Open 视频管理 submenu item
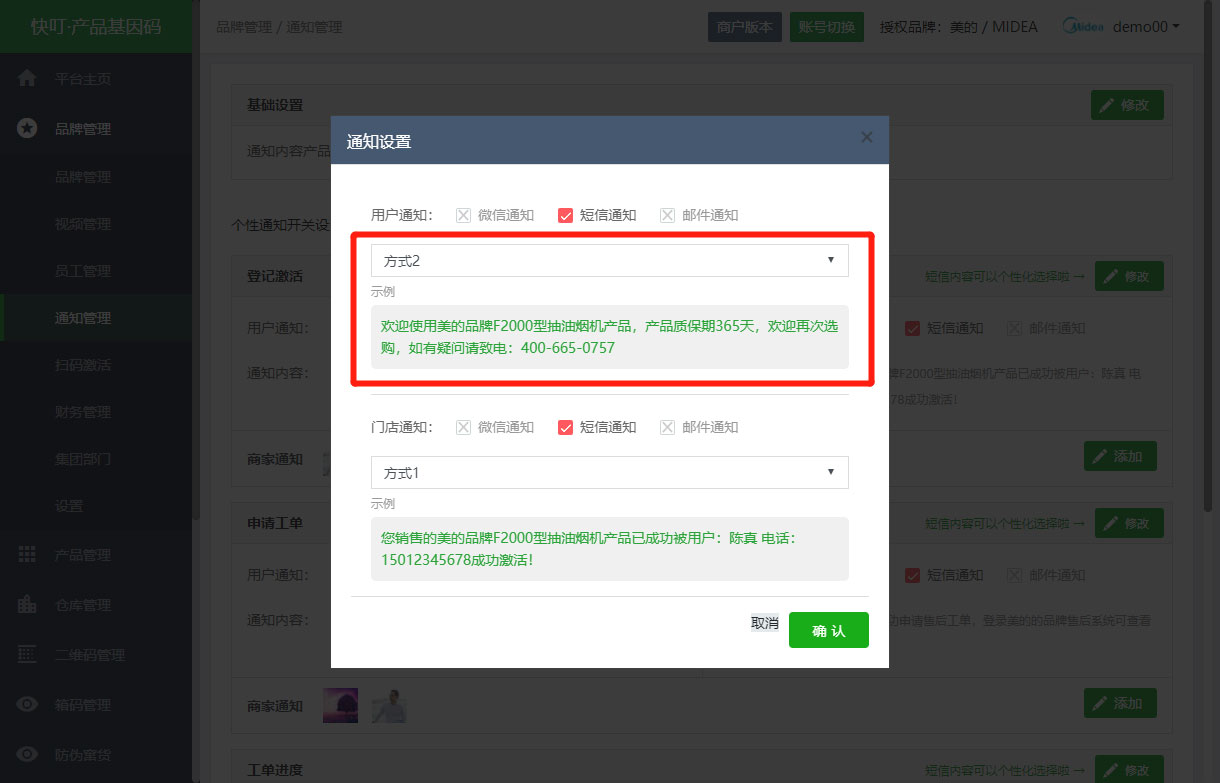Screen dimensions: 1220x783 [x=96, y=224]
